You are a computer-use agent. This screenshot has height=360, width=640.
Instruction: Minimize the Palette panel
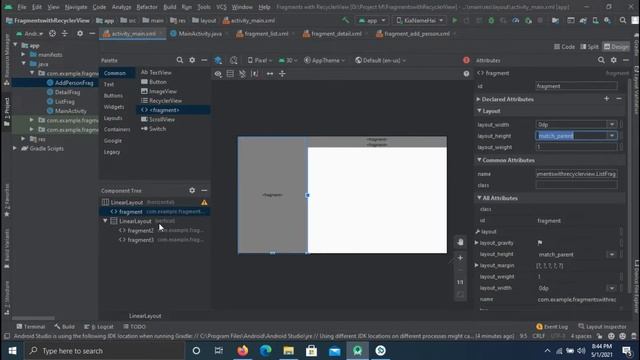pos(204,60)
